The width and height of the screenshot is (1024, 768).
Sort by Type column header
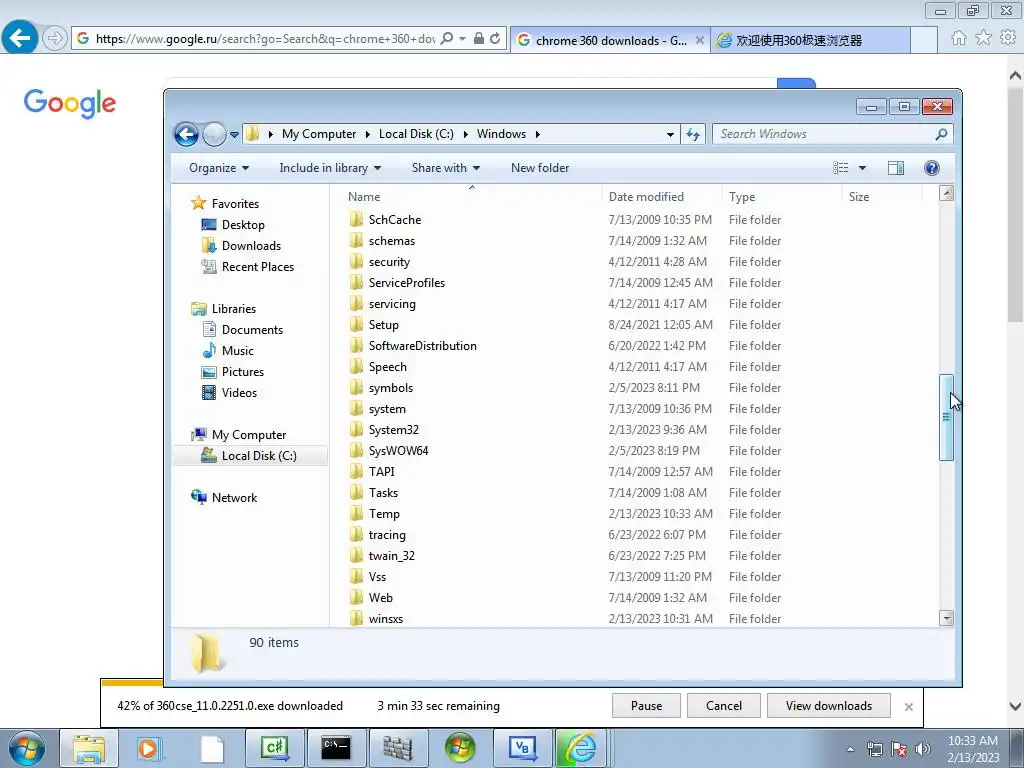pyautogui.click(x=782, y=197)
